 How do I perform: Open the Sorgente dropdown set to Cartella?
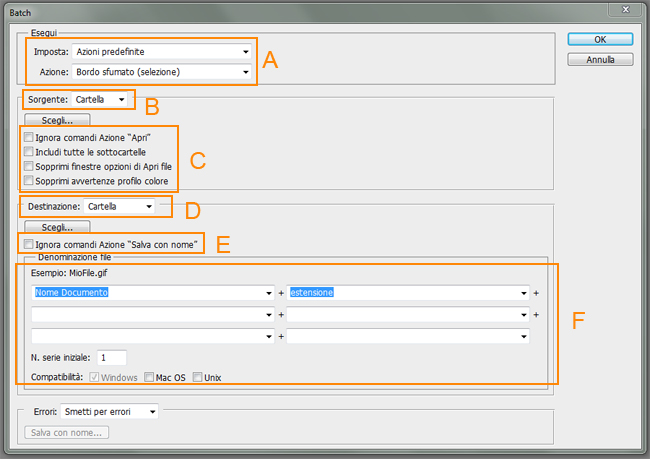[101, 100]
